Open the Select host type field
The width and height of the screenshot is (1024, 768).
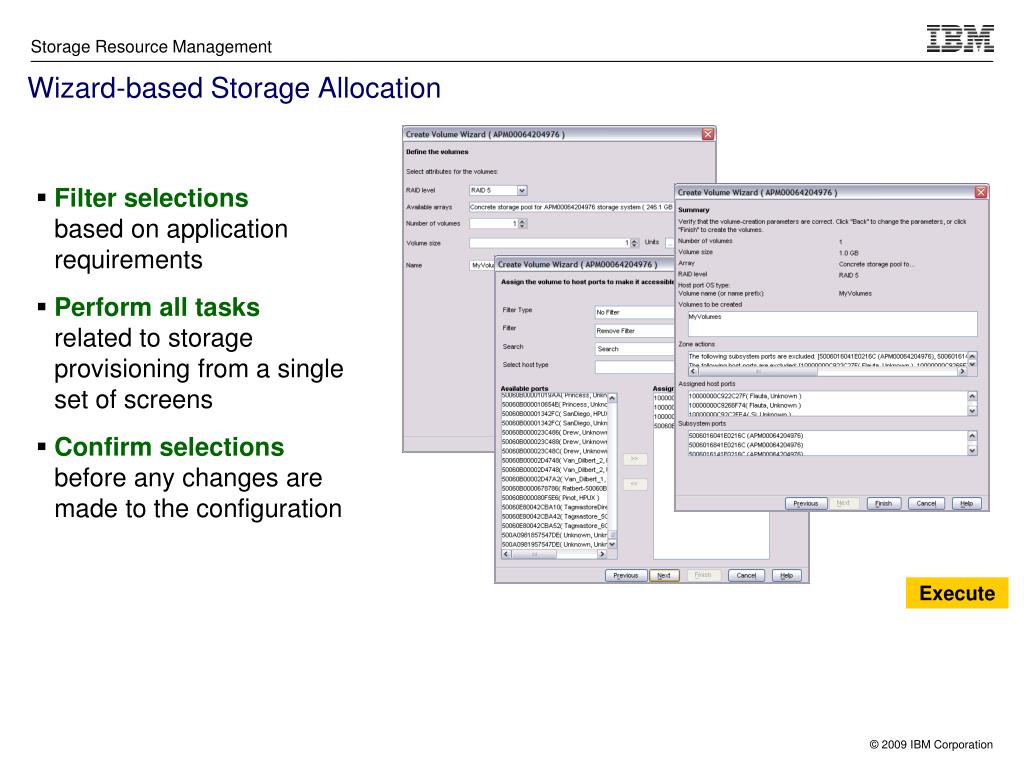(634, 367)
